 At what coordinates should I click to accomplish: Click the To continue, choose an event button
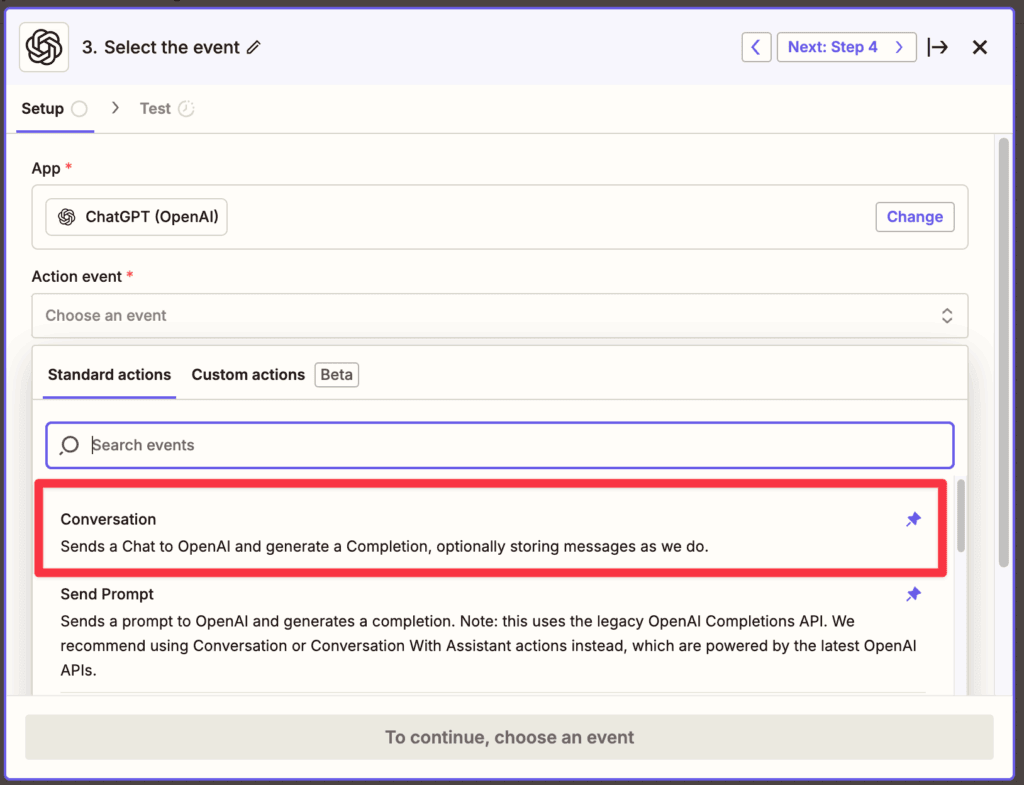pos(509,737)
